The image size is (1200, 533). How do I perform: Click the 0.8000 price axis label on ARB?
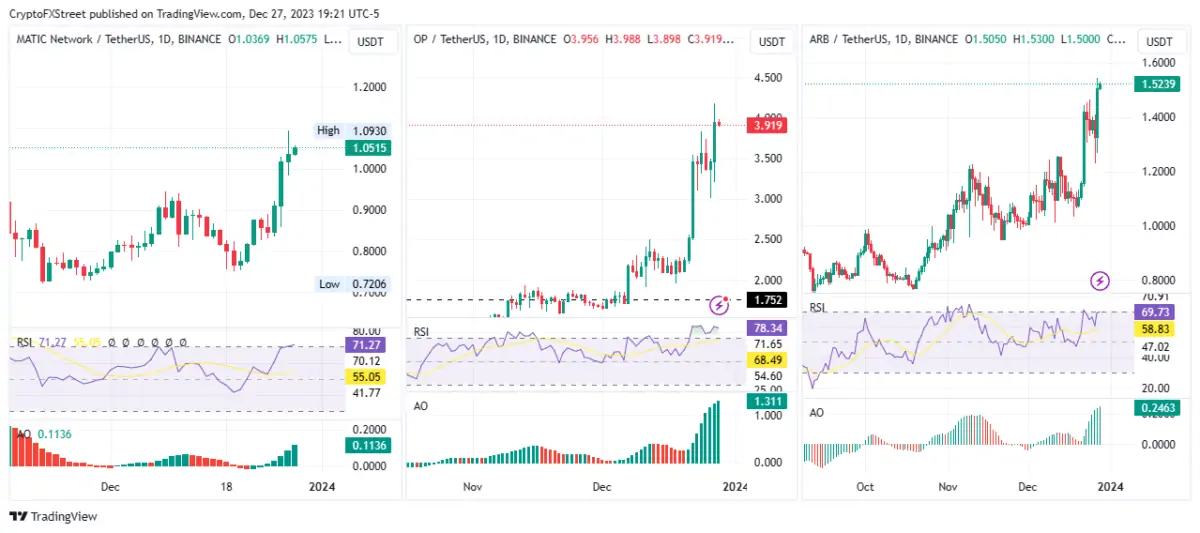[1157, 280]
